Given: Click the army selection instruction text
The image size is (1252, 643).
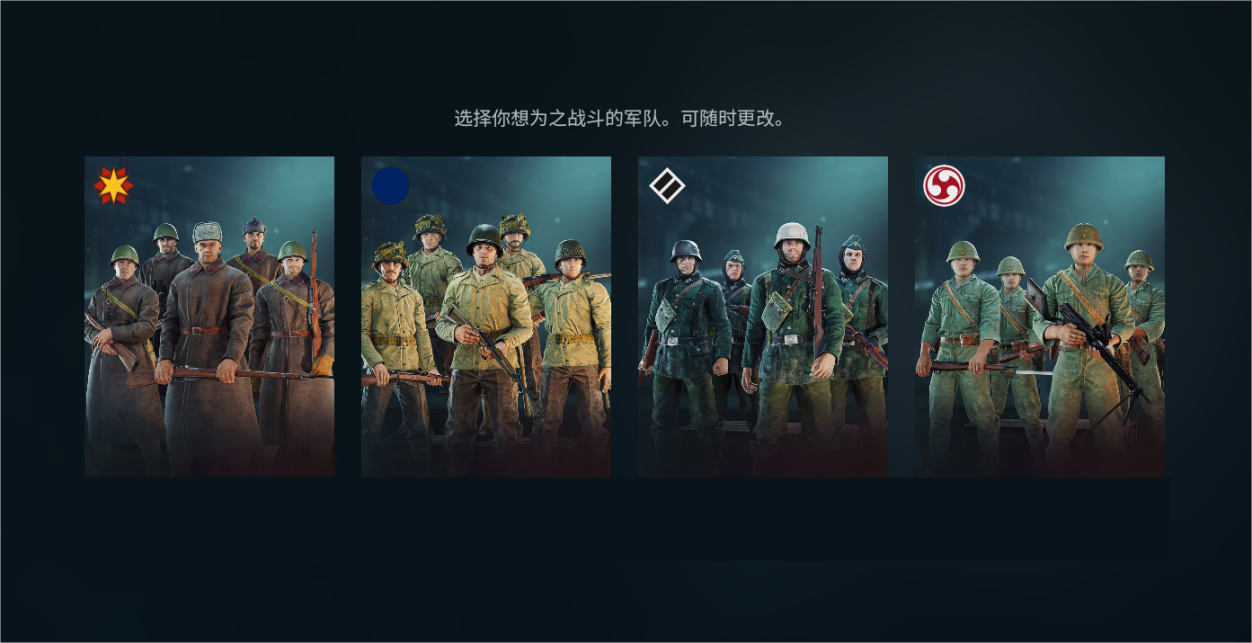Looking at the screenshot, I should point(621,118).
